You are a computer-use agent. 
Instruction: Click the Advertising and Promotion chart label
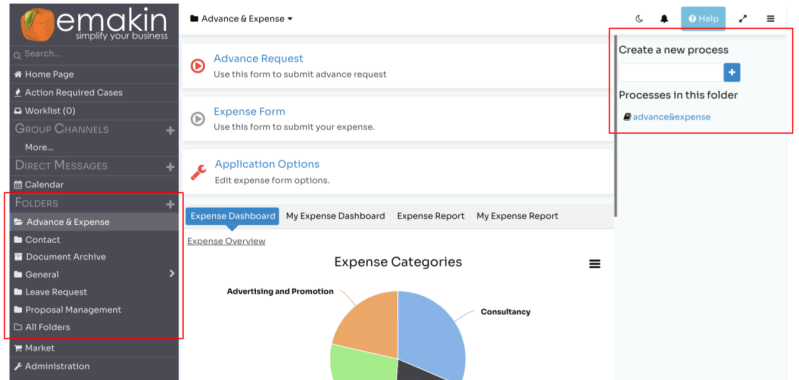[280, 292]
